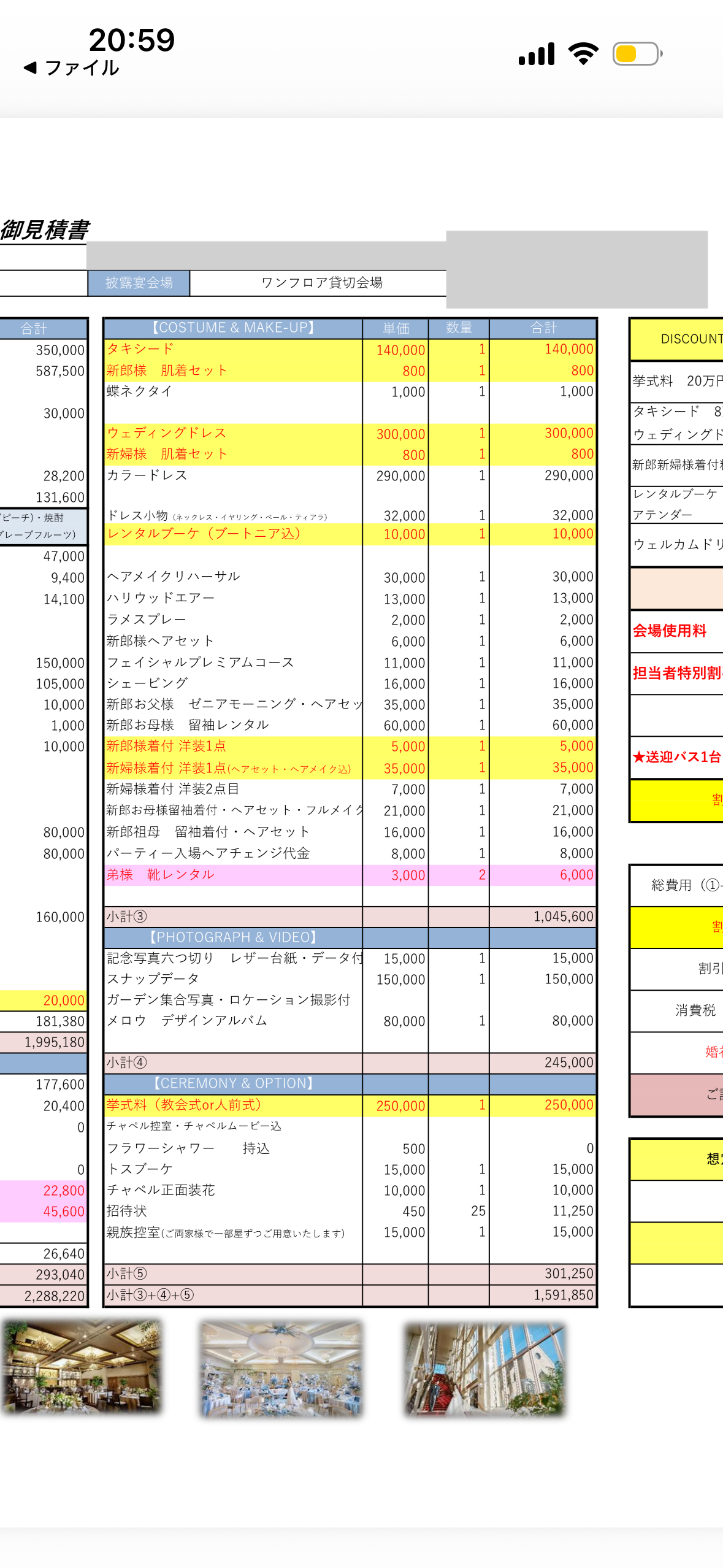The height and width of the screenshot is (1568, 723).
Task: Tap the yellow battery indicator icon
Action: coord(637,54)
